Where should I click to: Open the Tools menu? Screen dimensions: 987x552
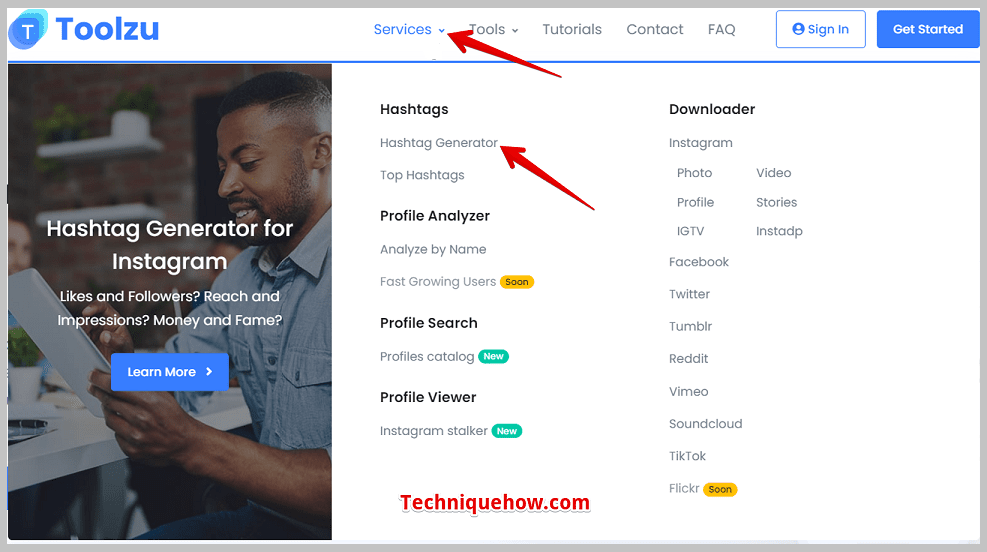487,29
